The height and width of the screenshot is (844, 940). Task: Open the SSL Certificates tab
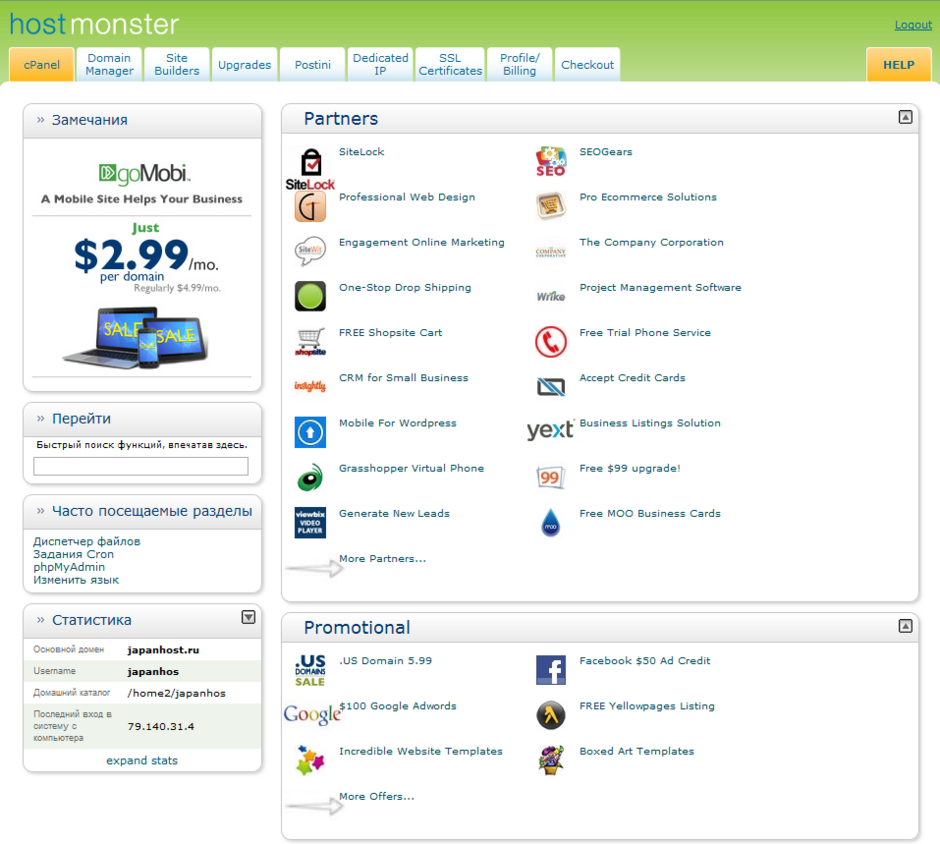point(450,65)
